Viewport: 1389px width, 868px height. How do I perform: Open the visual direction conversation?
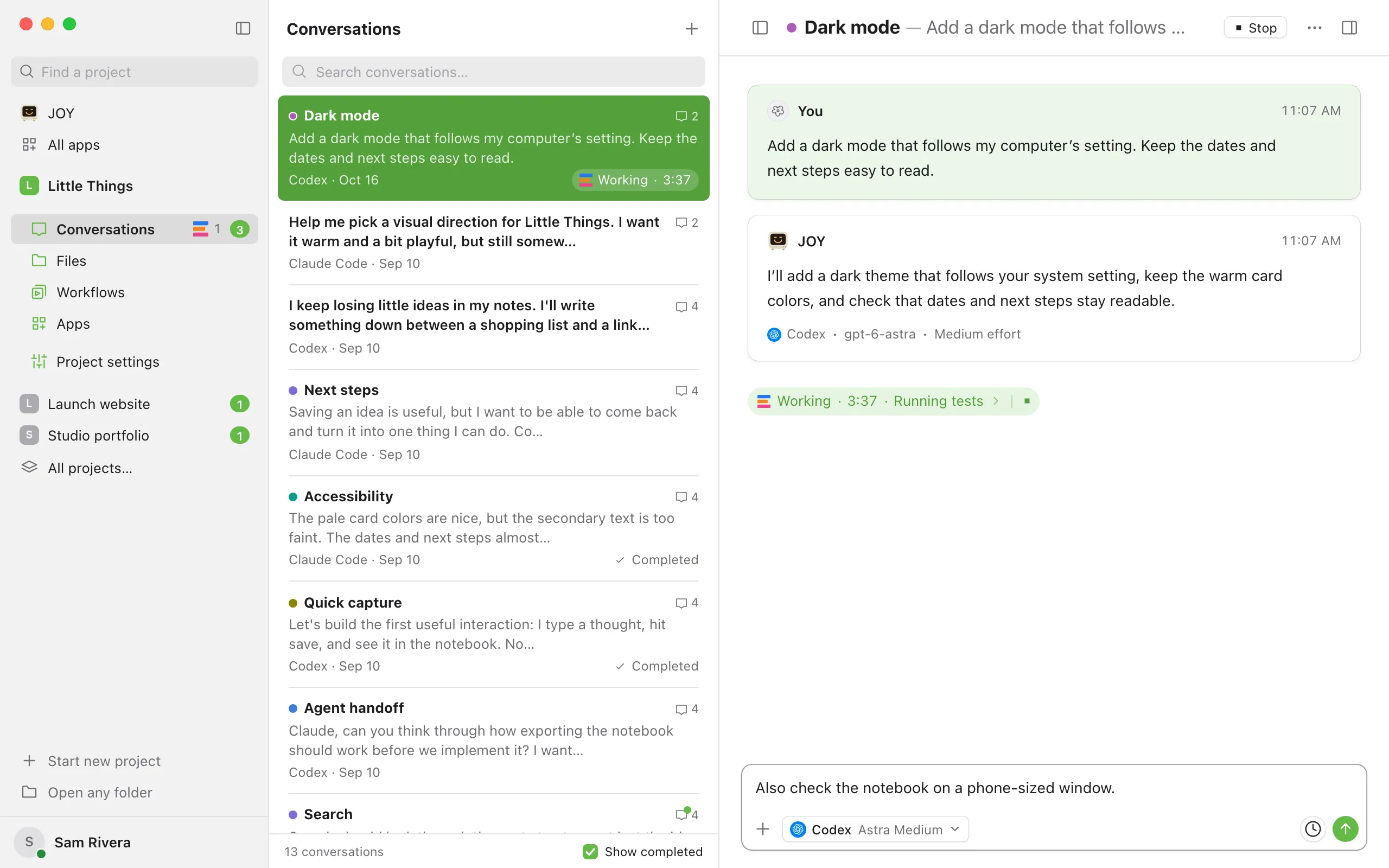coord(493,243)
